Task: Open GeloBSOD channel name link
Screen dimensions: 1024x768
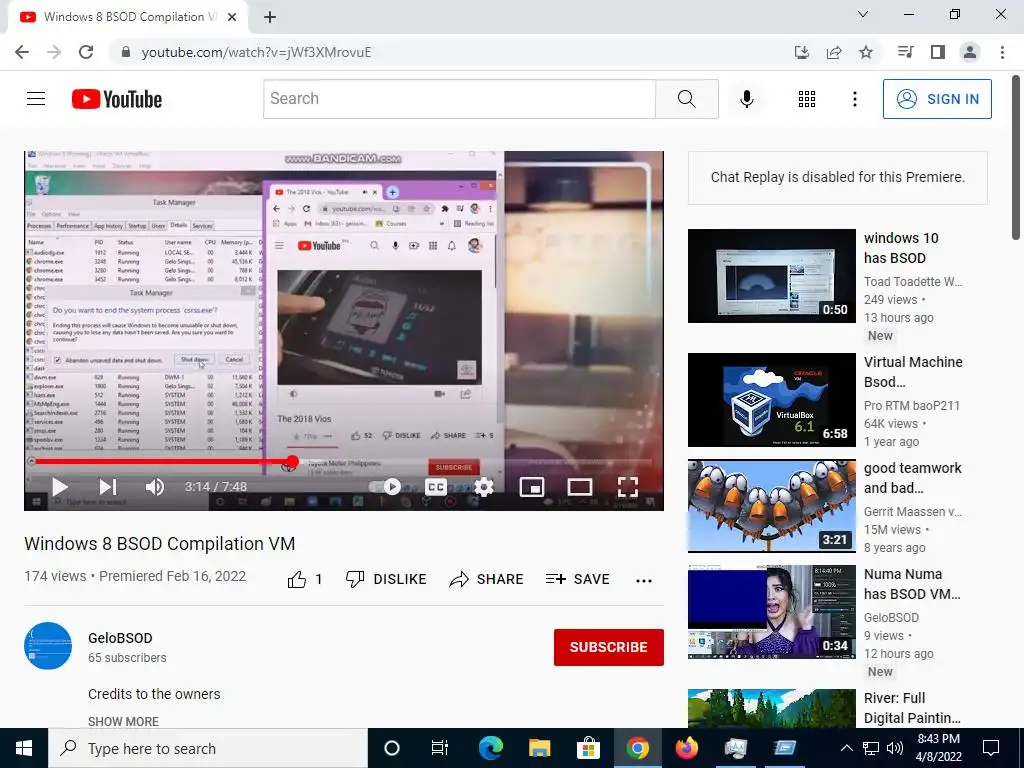Action: pyautogui.click(x=120, y=638)
